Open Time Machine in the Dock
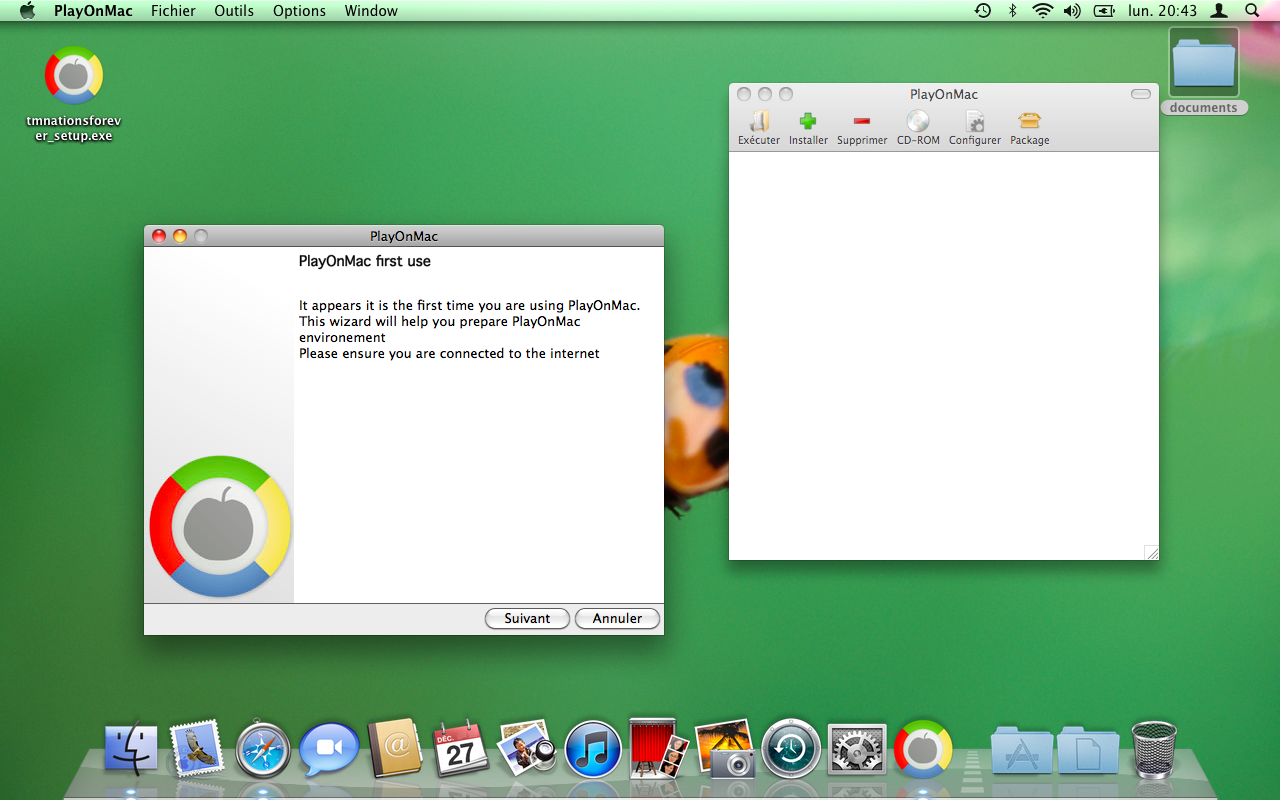 tap(791, 749)
